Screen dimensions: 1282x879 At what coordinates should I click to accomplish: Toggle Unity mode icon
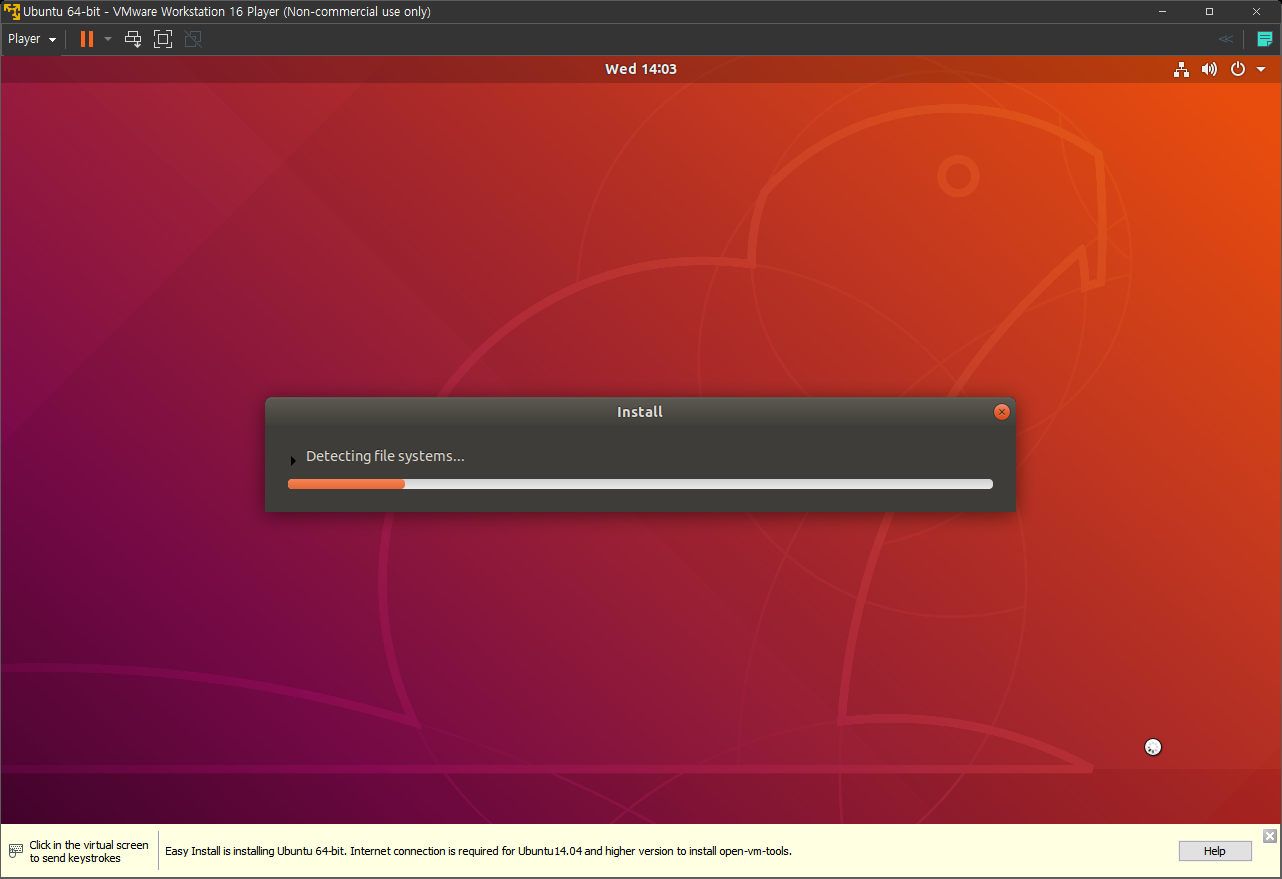(x=193, y=39)
